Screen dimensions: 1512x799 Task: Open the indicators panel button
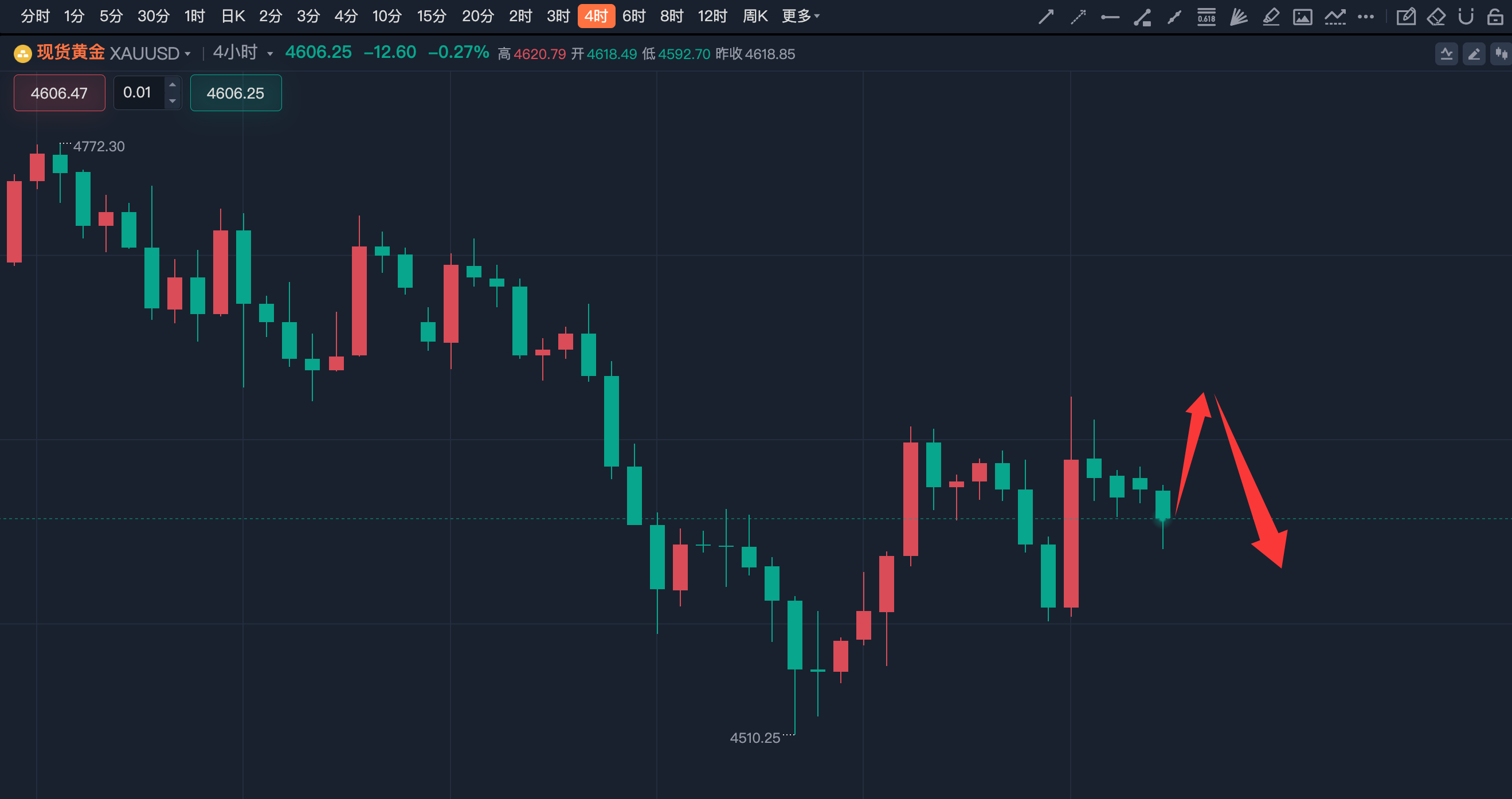pyautogui.click(x=1446, y=54)
